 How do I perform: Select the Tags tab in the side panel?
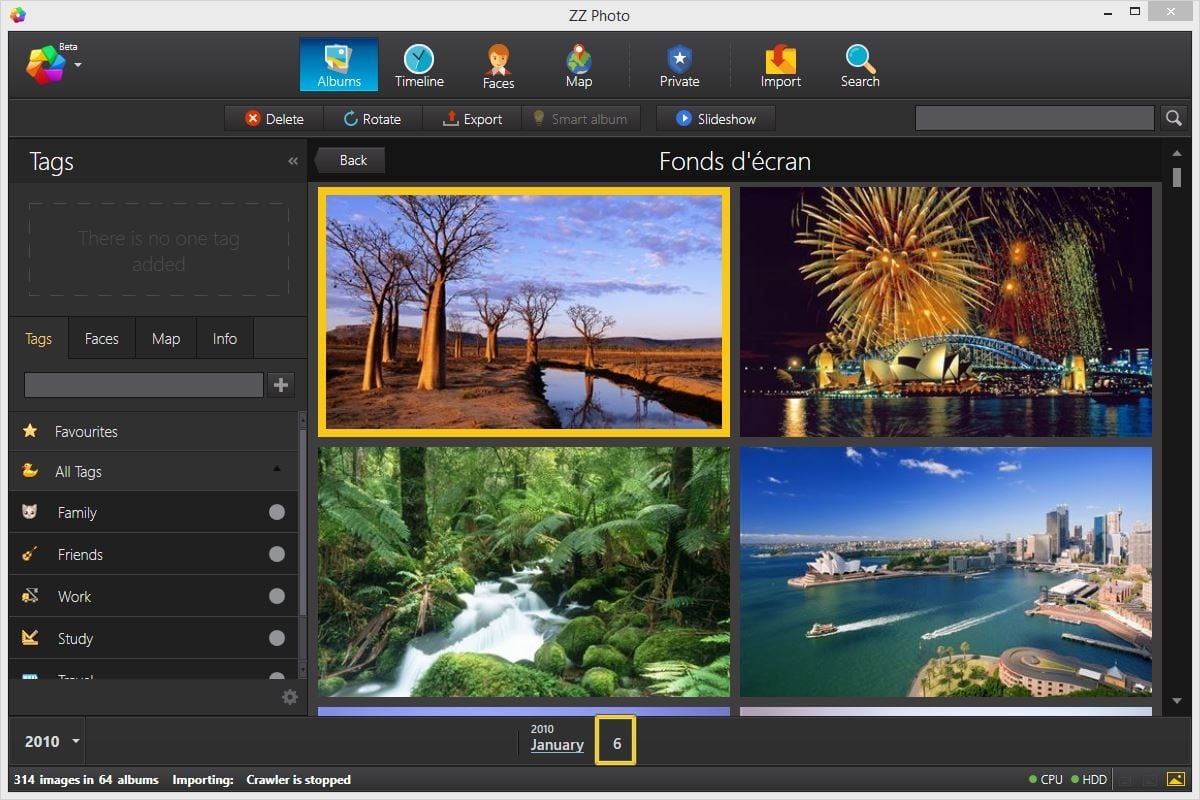click(38, 339)
